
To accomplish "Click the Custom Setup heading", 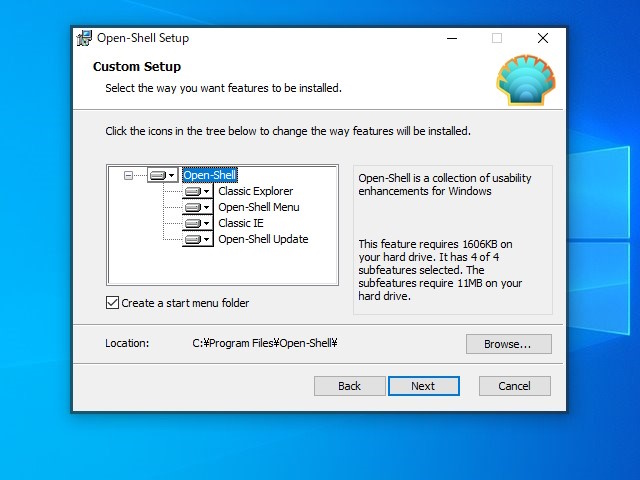I will click(x=137, y=67).
